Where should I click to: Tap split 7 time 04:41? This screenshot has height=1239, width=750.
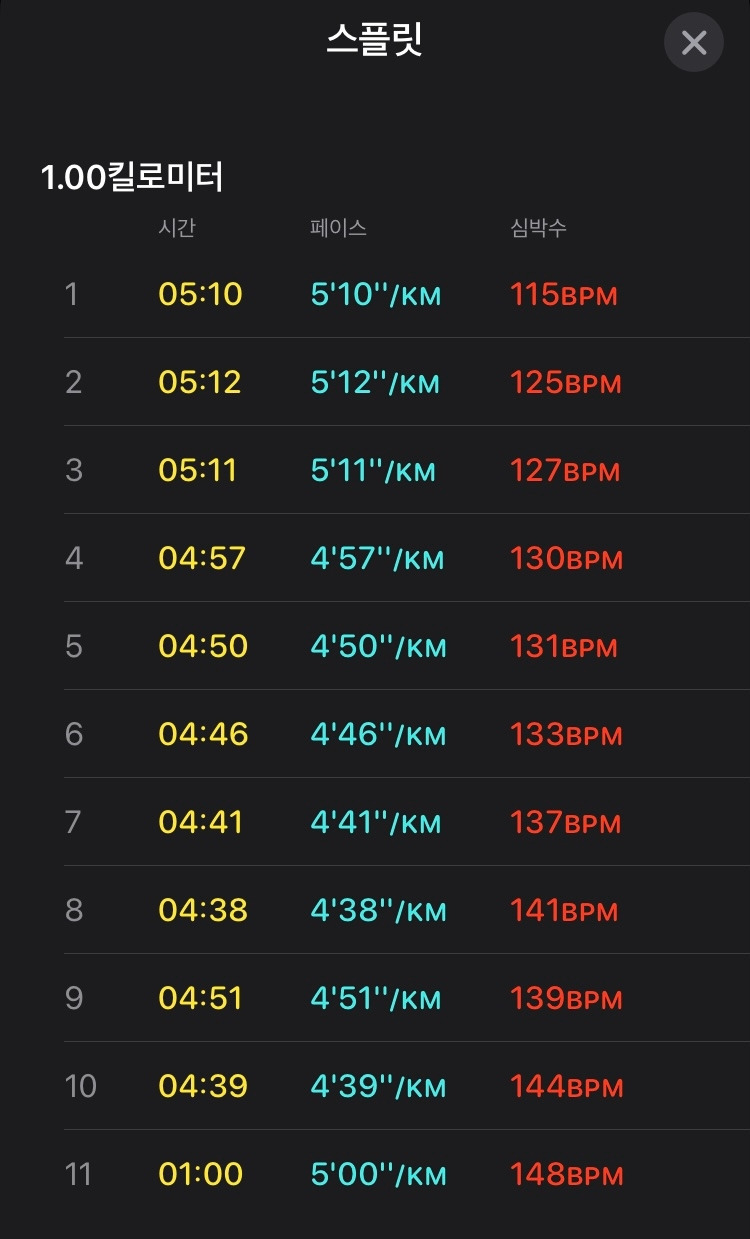(x=200, y=822)
